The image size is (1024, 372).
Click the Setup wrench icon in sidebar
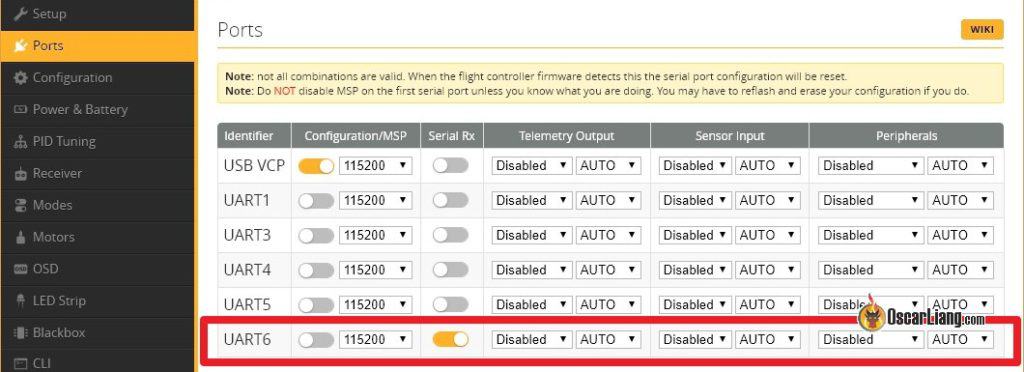[x=21, y=13]
